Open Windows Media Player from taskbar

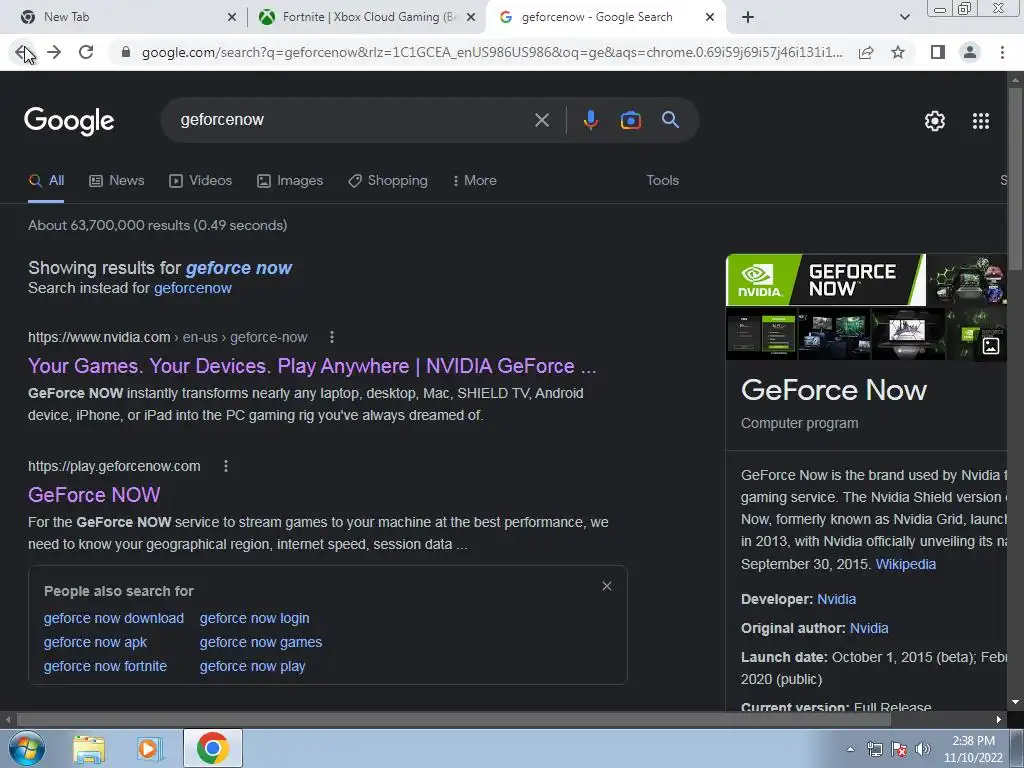coord(150,749)
